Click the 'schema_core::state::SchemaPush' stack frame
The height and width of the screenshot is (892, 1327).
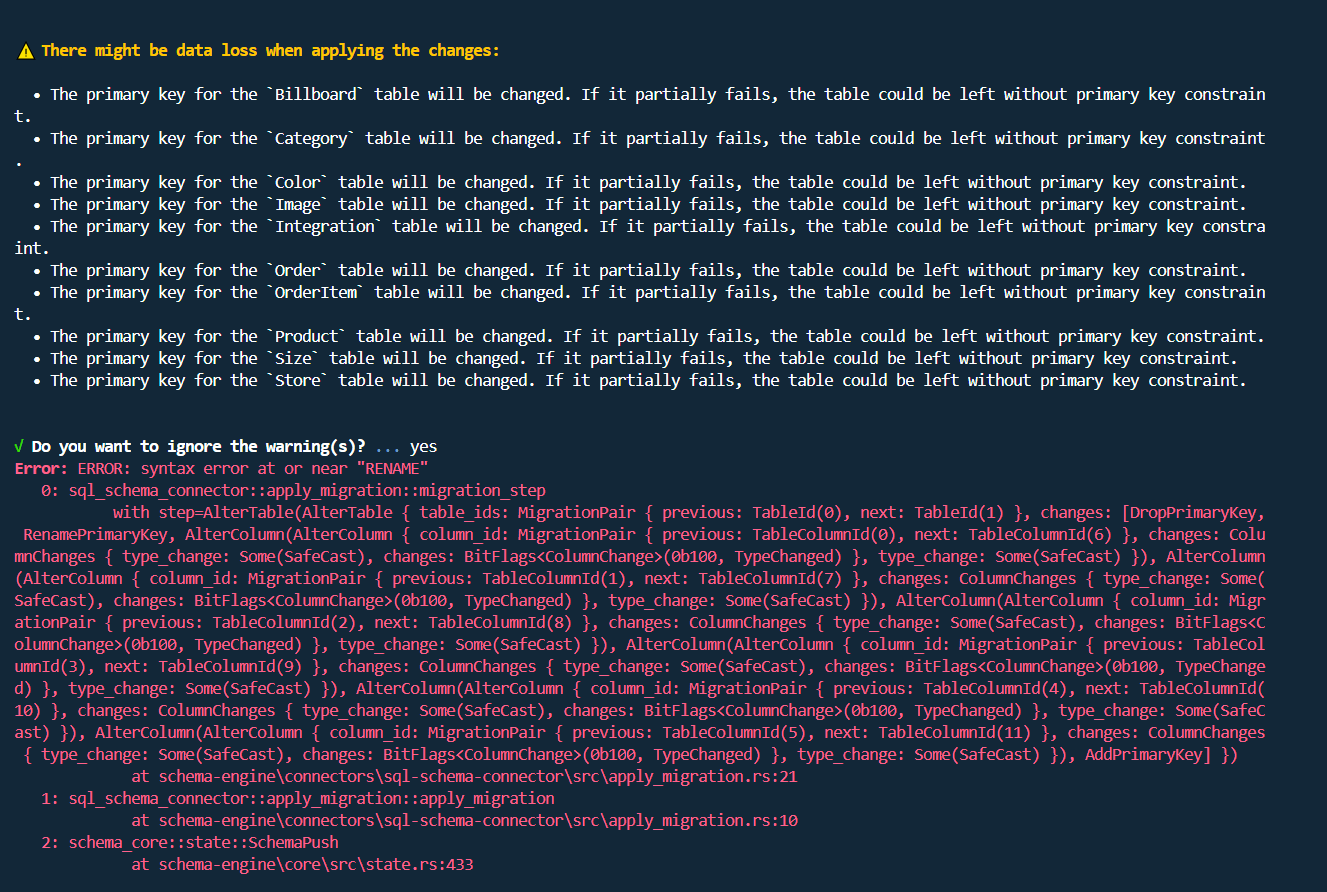click(x=203, y=842)
